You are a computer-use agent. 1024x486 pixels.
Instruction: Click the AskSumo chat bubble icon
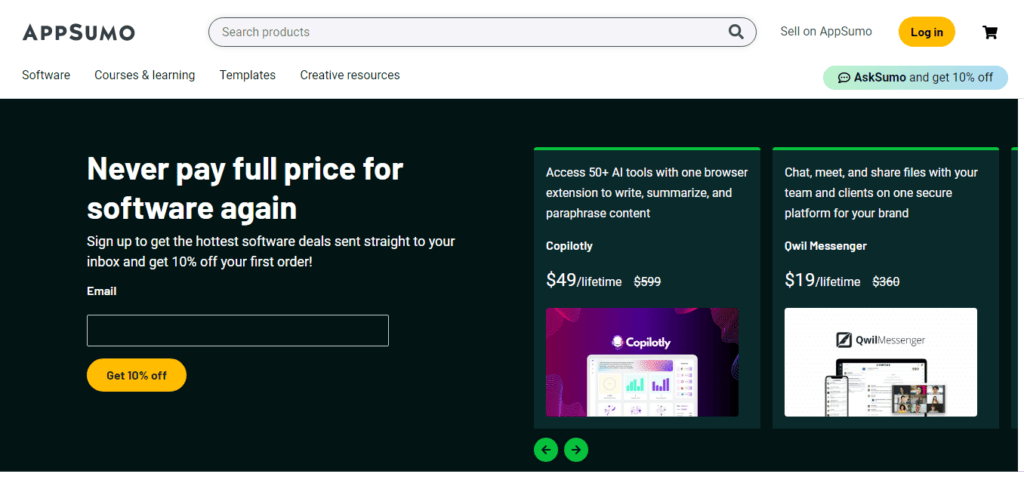coord(843,77)
